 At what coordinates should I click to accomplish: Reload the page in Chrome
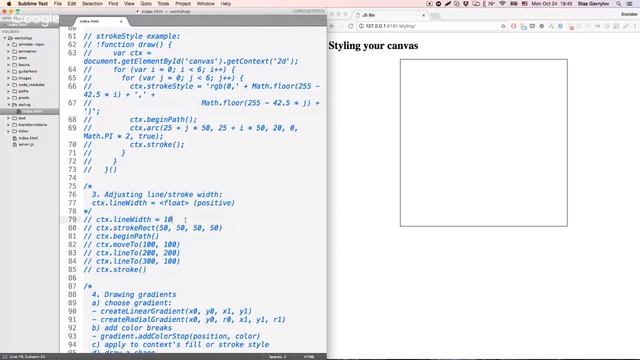point(350,26)
